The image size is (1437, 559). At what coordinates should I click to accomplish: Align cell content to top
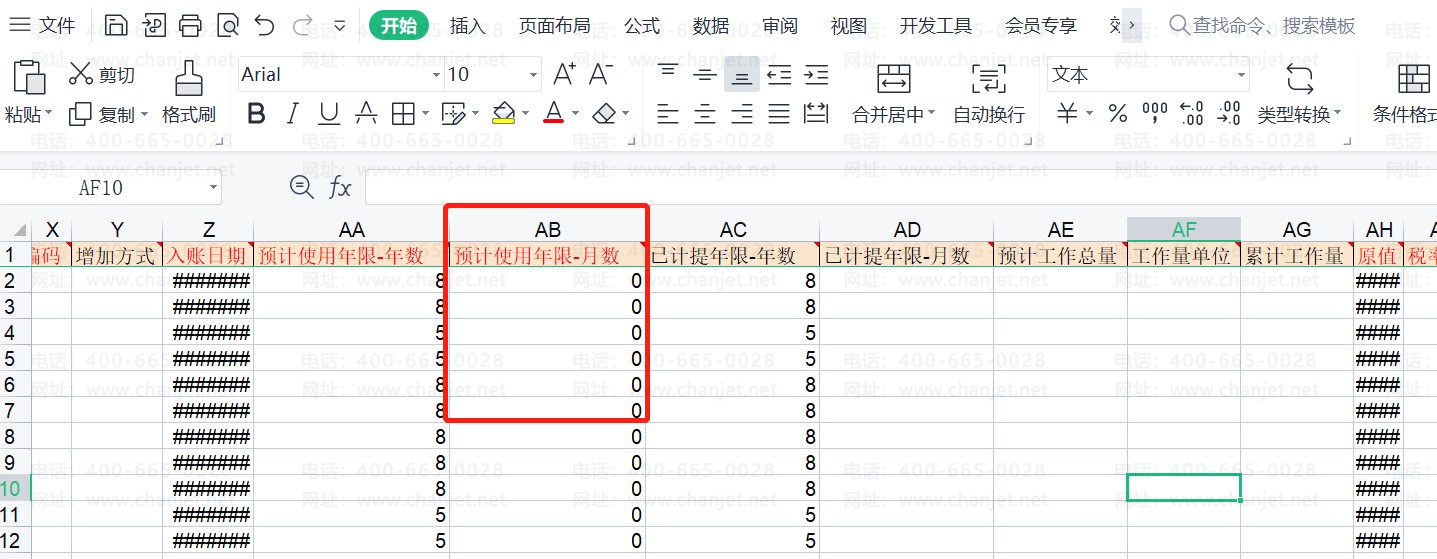(668, 74)
